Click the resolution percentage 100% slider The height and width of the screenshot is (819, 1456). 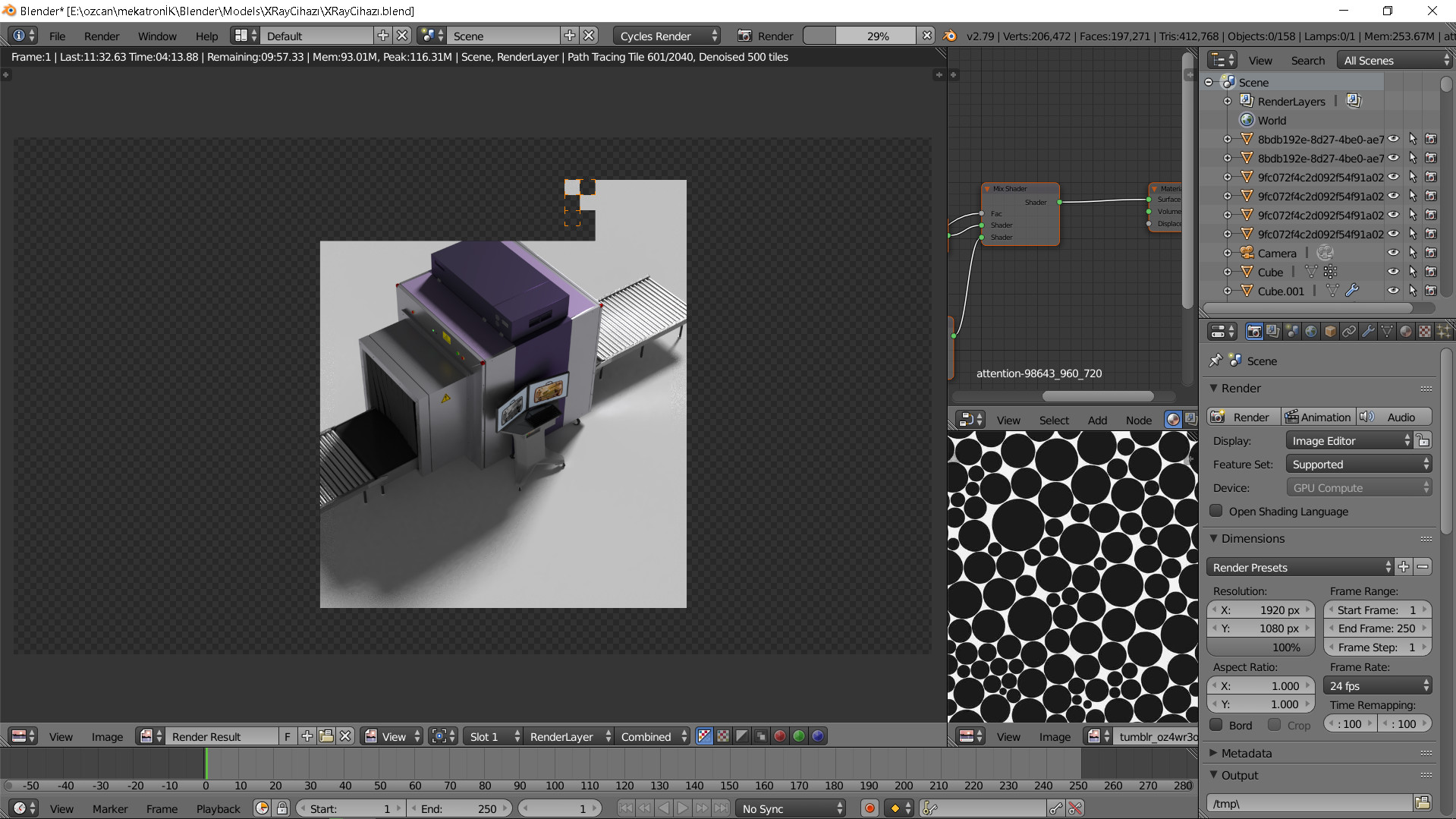(x=1260, y=647)
